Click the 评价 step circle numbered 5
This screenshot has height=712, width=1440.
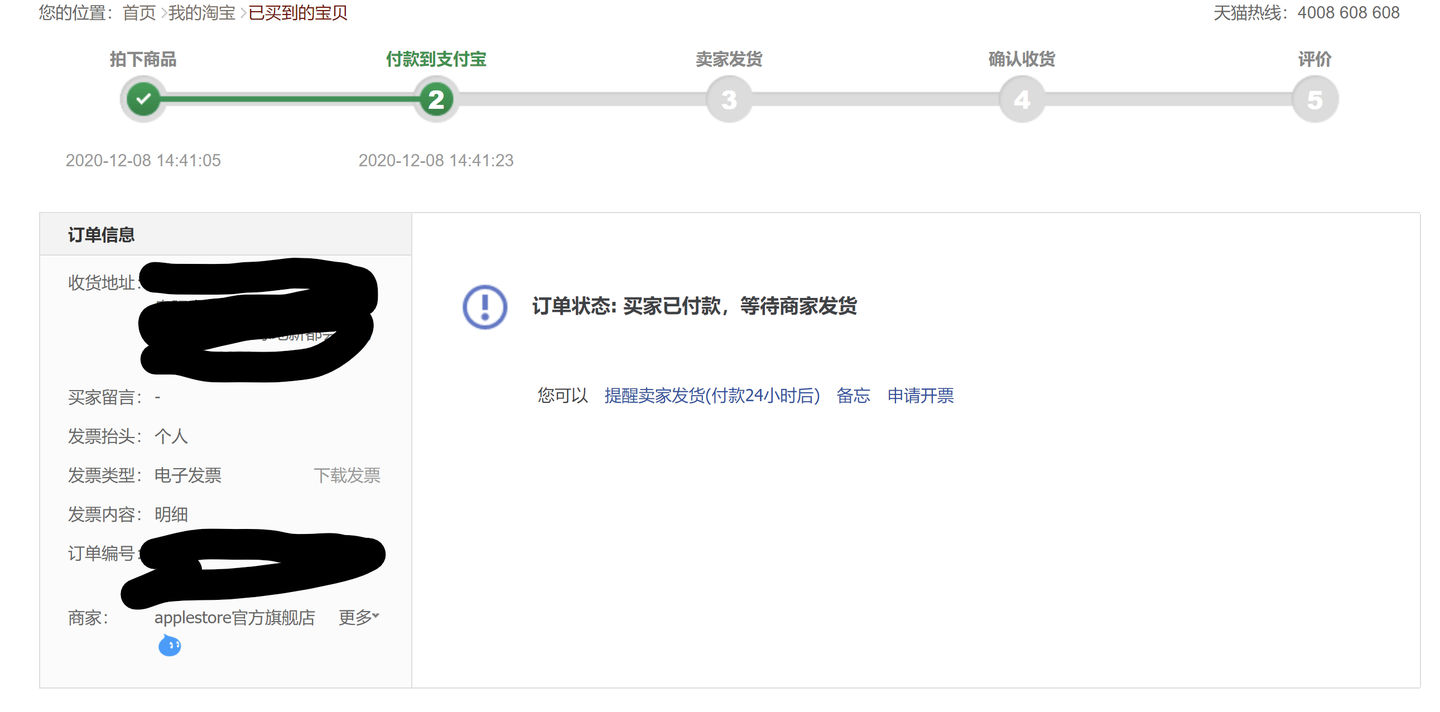pyautogui.click(x=1314, y=100)
